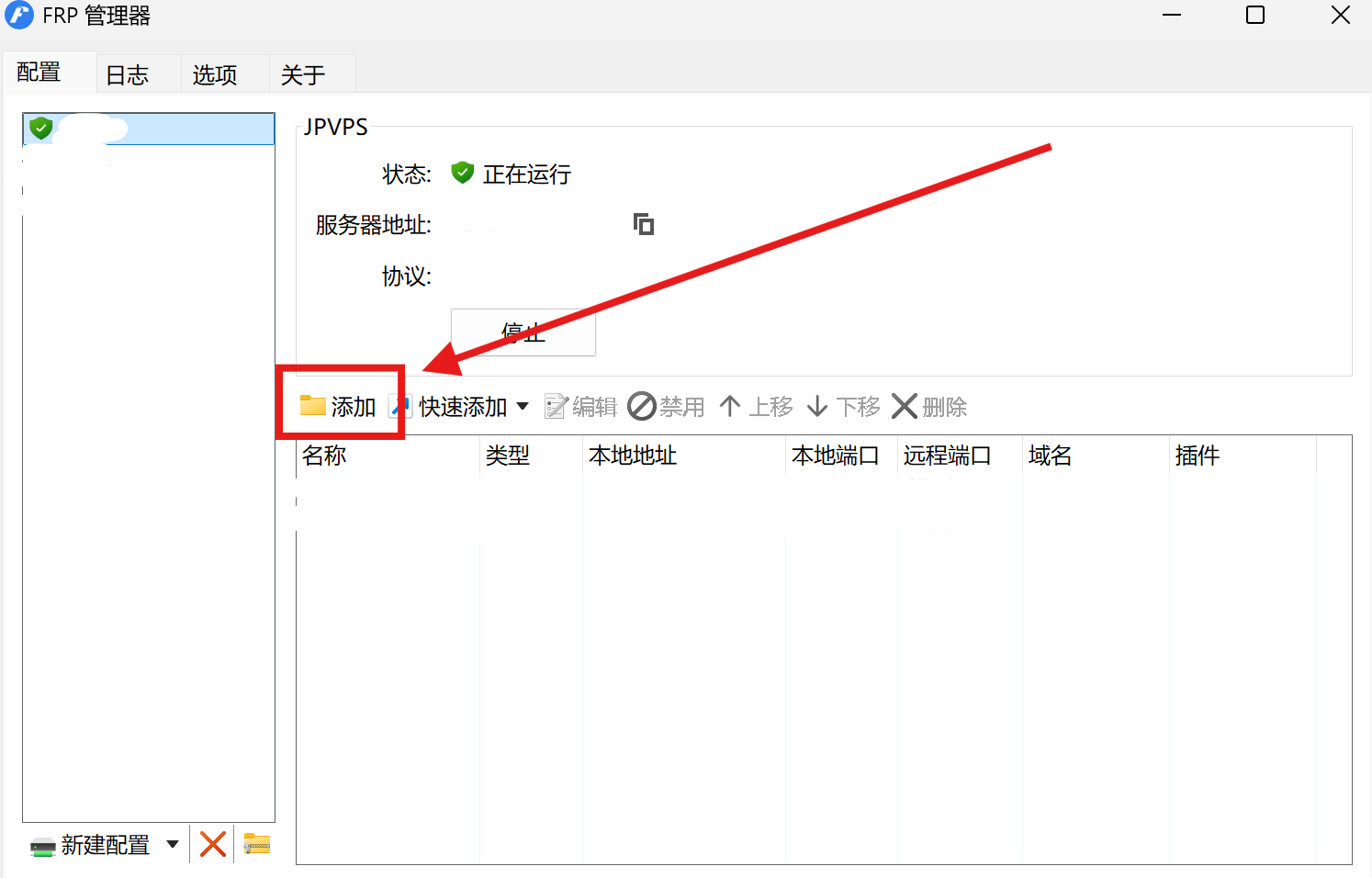
Task: Click the Add proxy folder icon
Action: (x=313, y=406)
